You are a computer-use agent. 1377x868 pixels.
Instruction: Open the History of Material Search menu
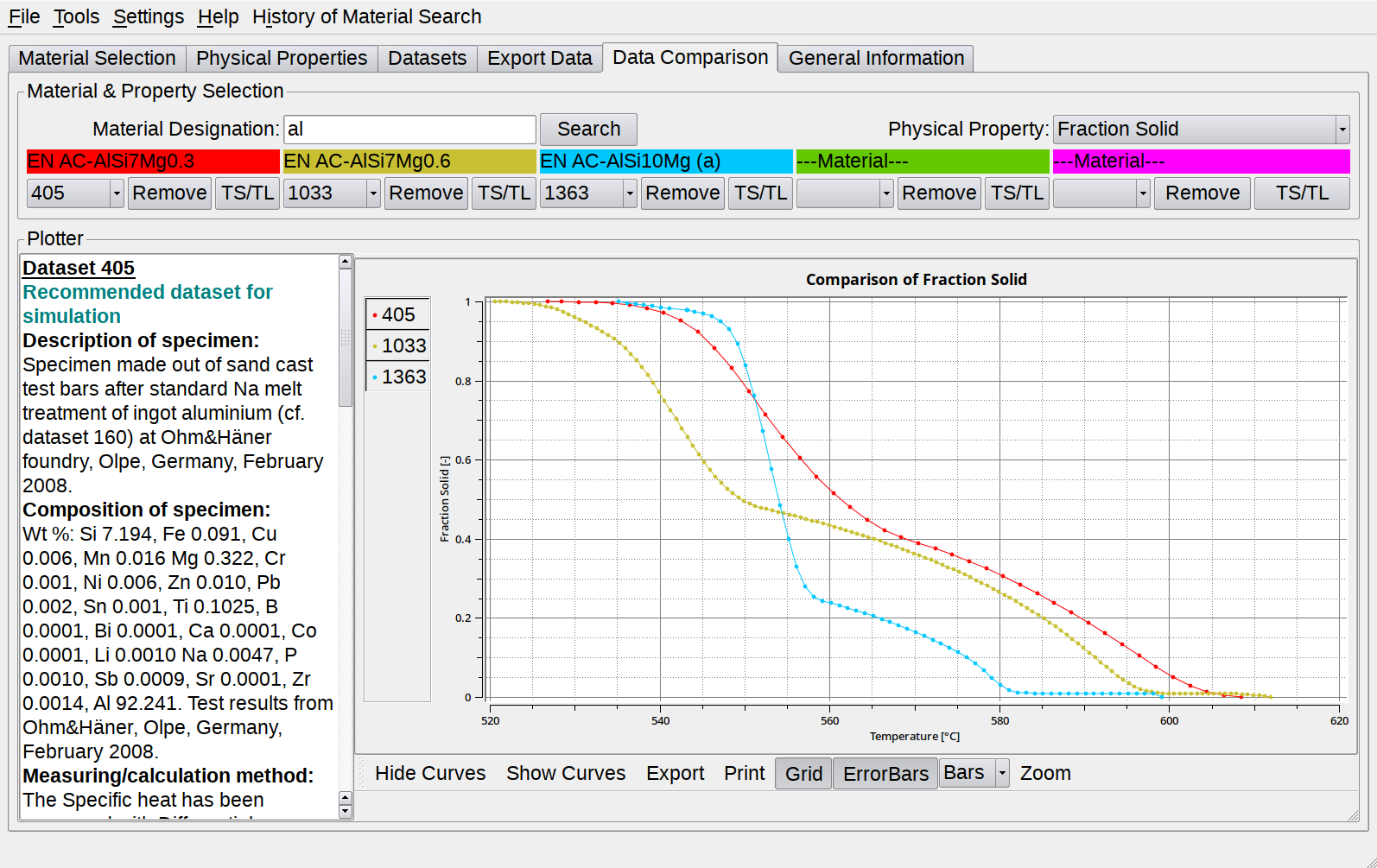[366, 16]
